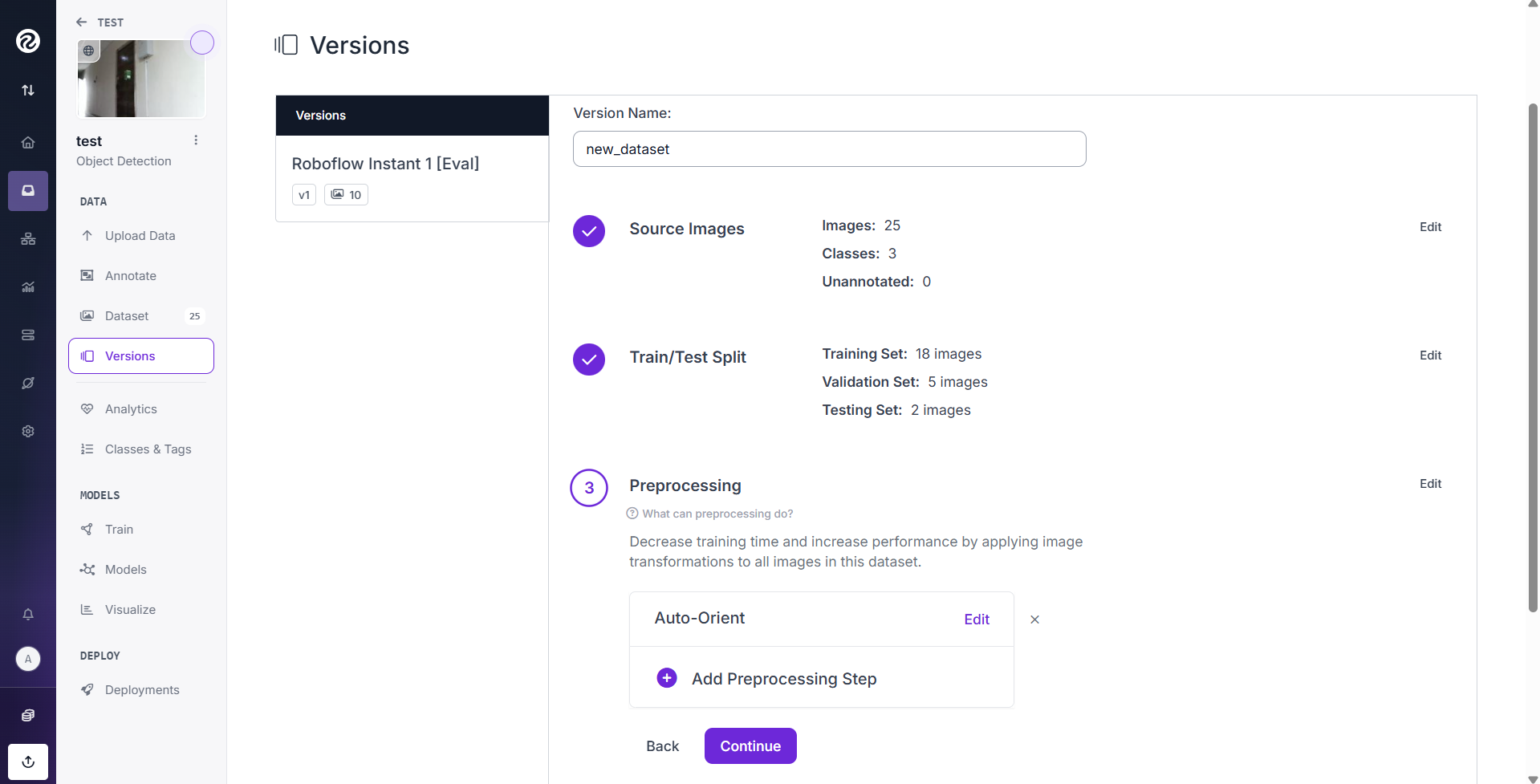This screenshot has height=784, width=1540.
Task: Open the home icon in left rail
Action: click(x=28, y=143)
